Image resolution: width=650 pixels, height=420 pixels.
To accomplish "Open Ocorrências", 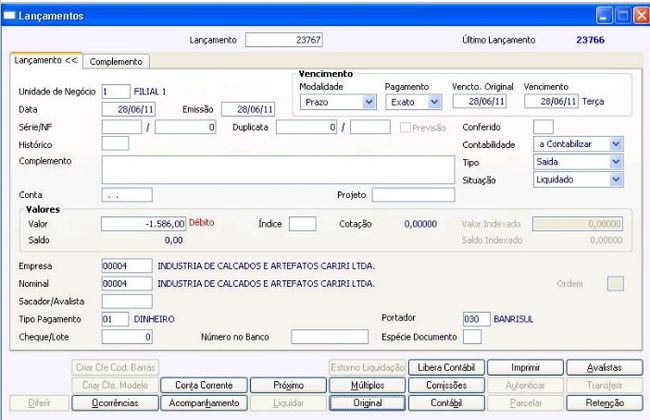I will [115, 403].
